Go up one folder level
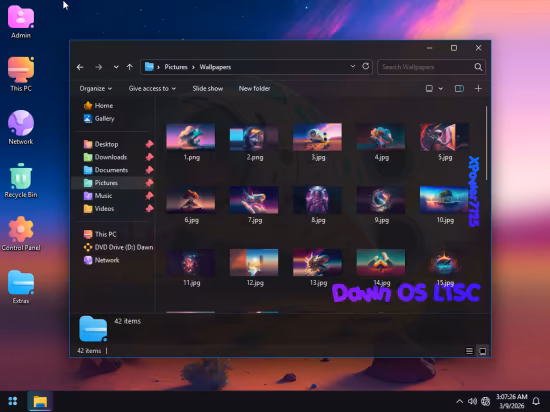This screenshot has width=550, height=412. (x=130, y=67)
